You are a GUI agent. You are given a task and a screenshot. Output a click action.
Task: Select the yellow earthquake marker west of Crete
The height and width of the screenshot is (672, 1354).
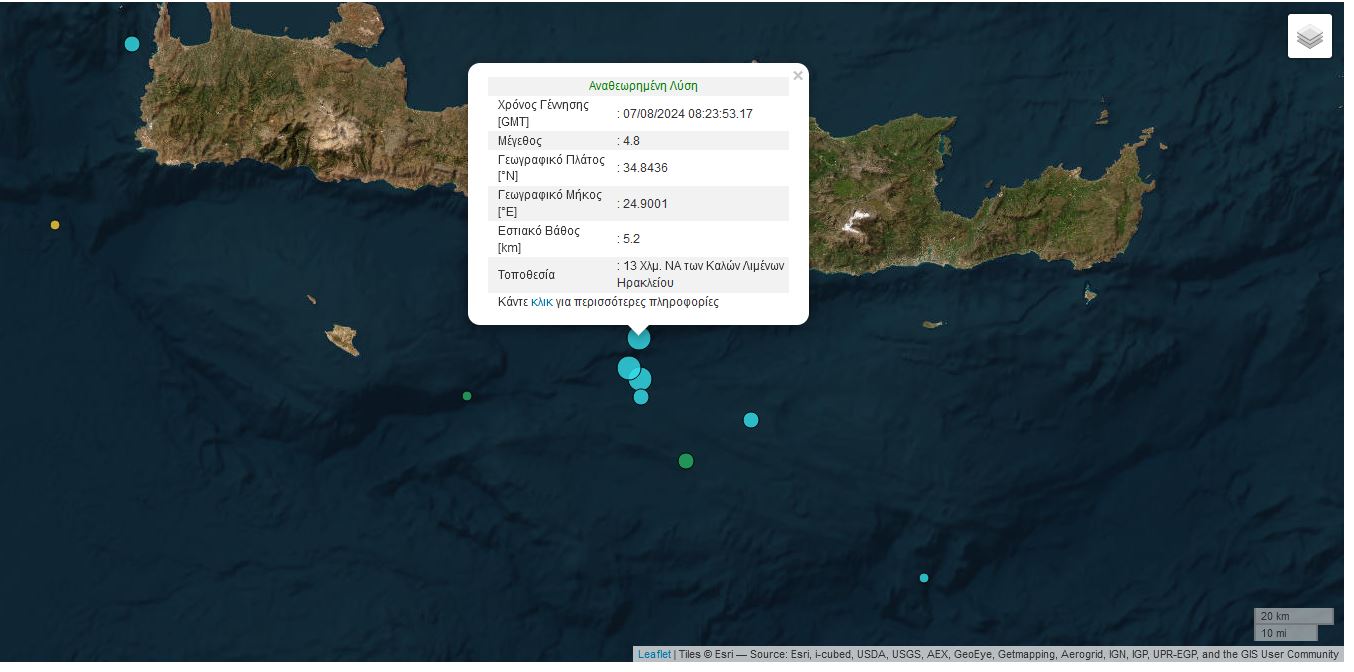point(55,225)
